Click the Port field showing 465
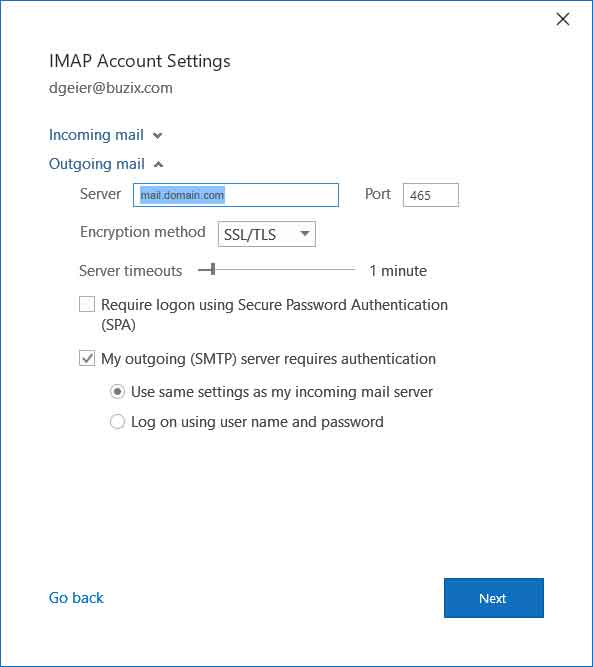This screenshot has height=667, width=593. (x=430, y=195)
